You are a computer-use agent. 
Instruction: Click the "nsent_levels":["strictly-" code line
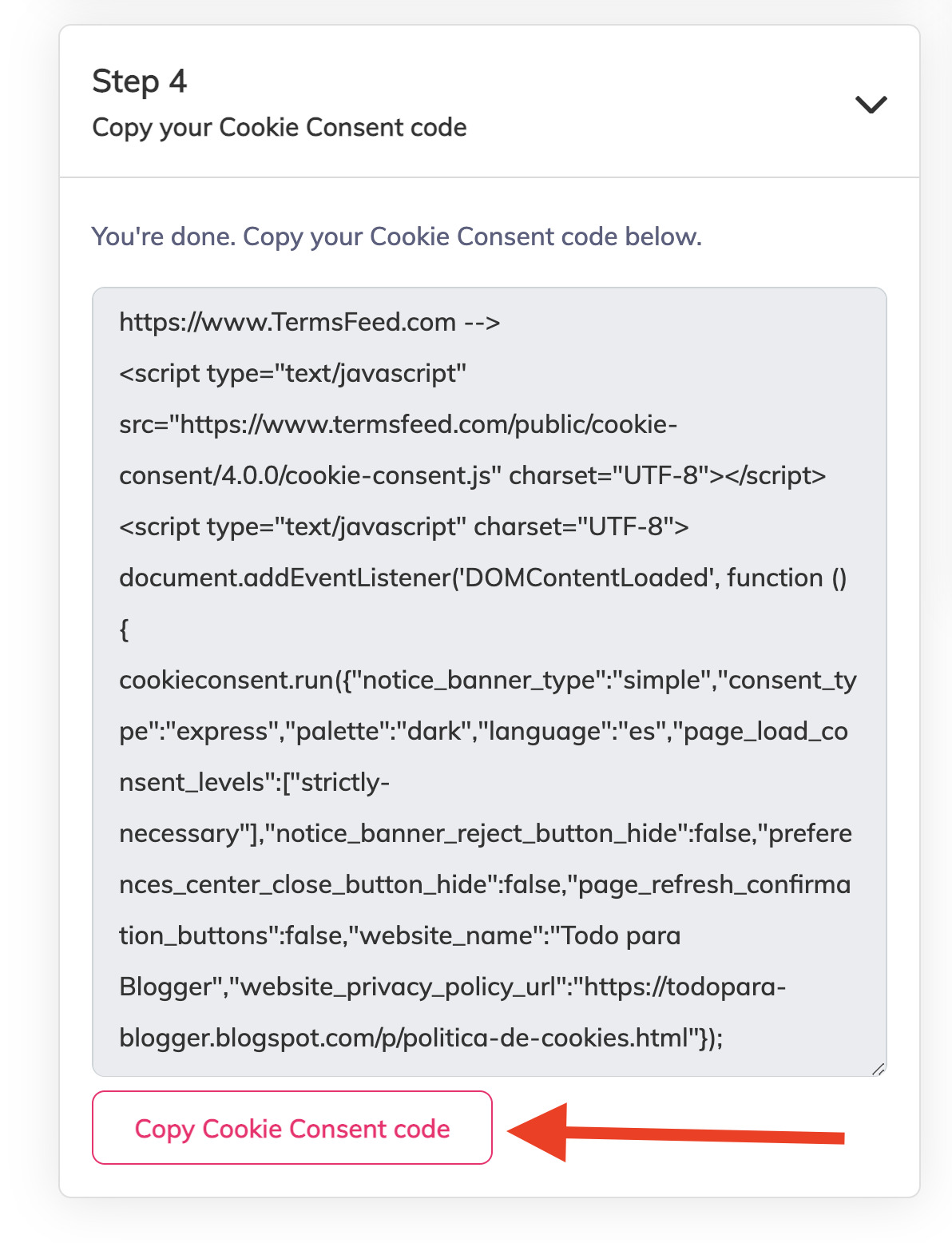(x=254, y=782)
